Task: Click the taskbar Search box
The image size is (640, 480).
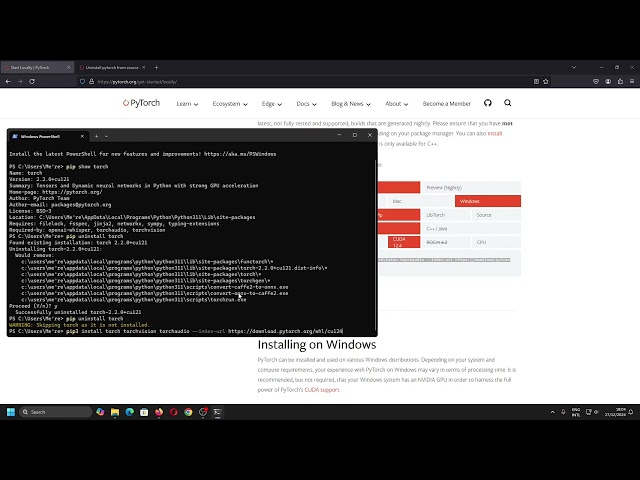Action: pos(56,412)
